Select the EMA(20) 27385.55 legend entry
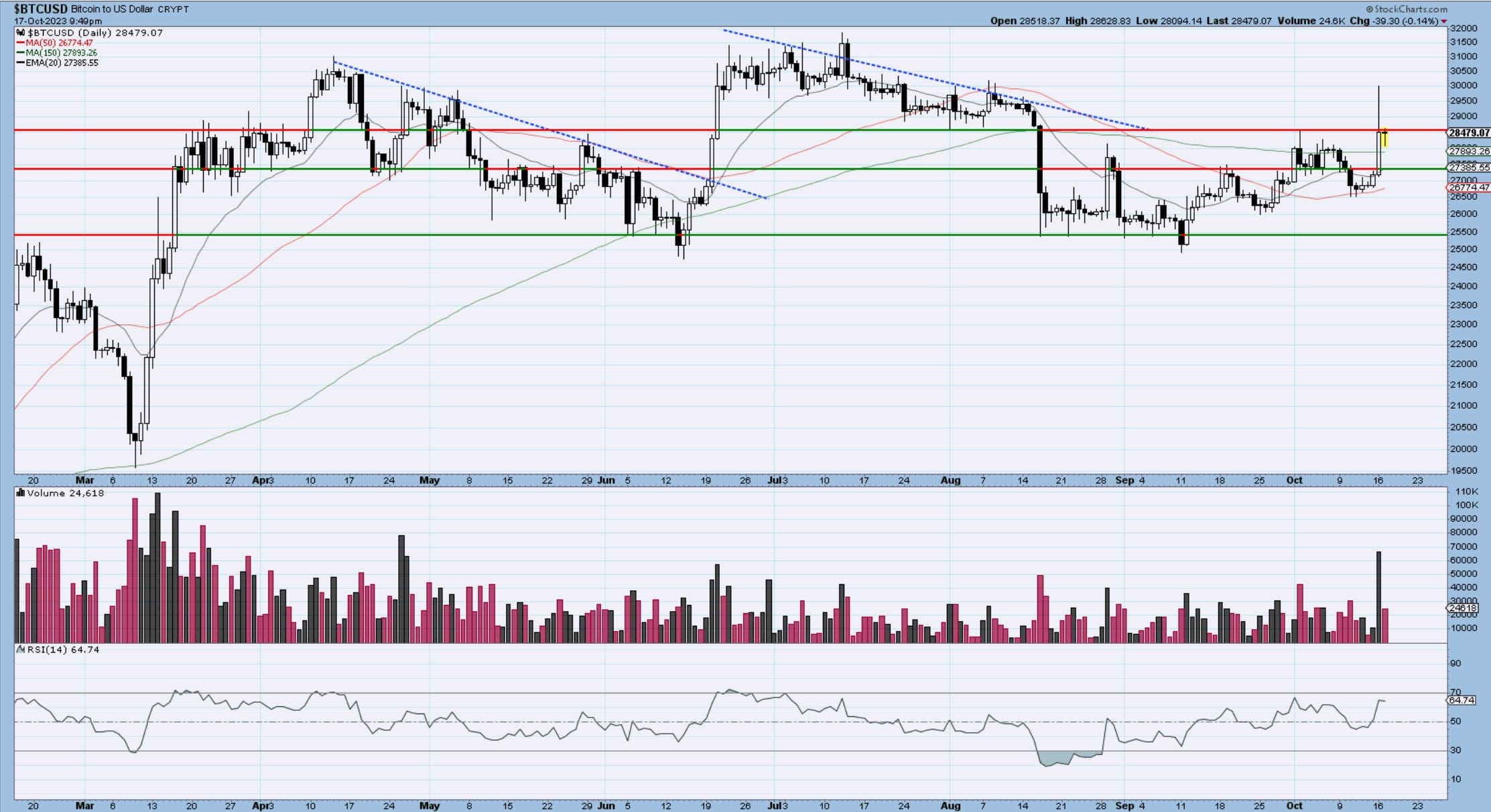Viewport: 1491px width, 812px height. [62, 63]
